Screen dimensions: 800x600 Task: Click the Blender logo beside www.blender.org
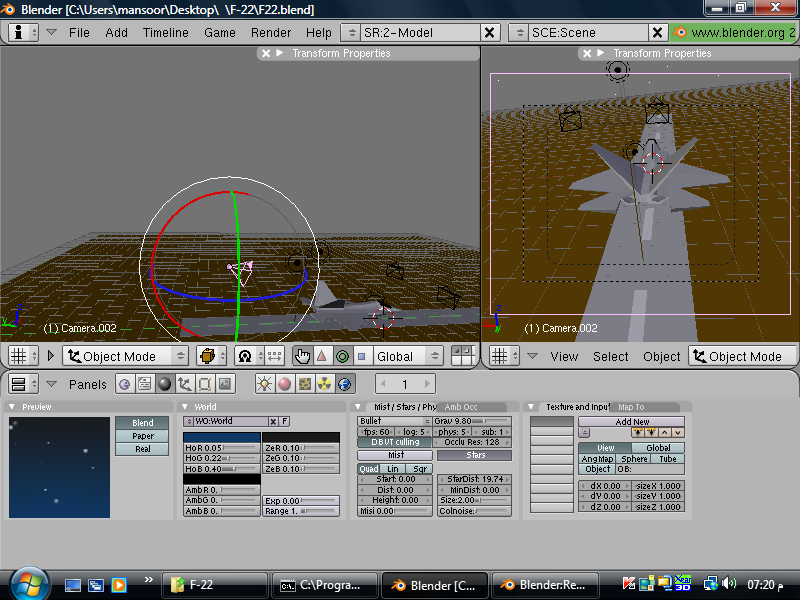point(679,32)
